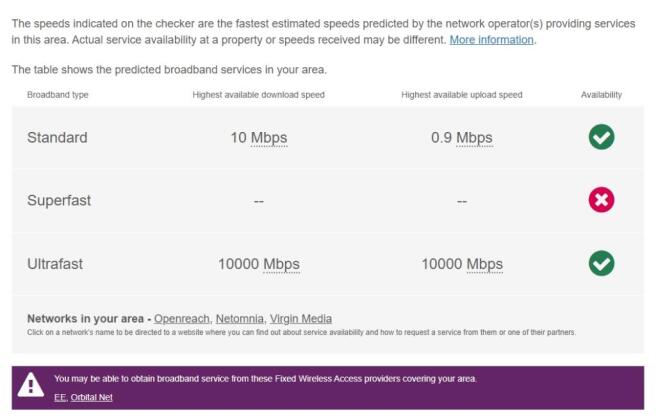Select the Ultrafast row label
The width and height of the screenshot is (656, 419).
55,264
